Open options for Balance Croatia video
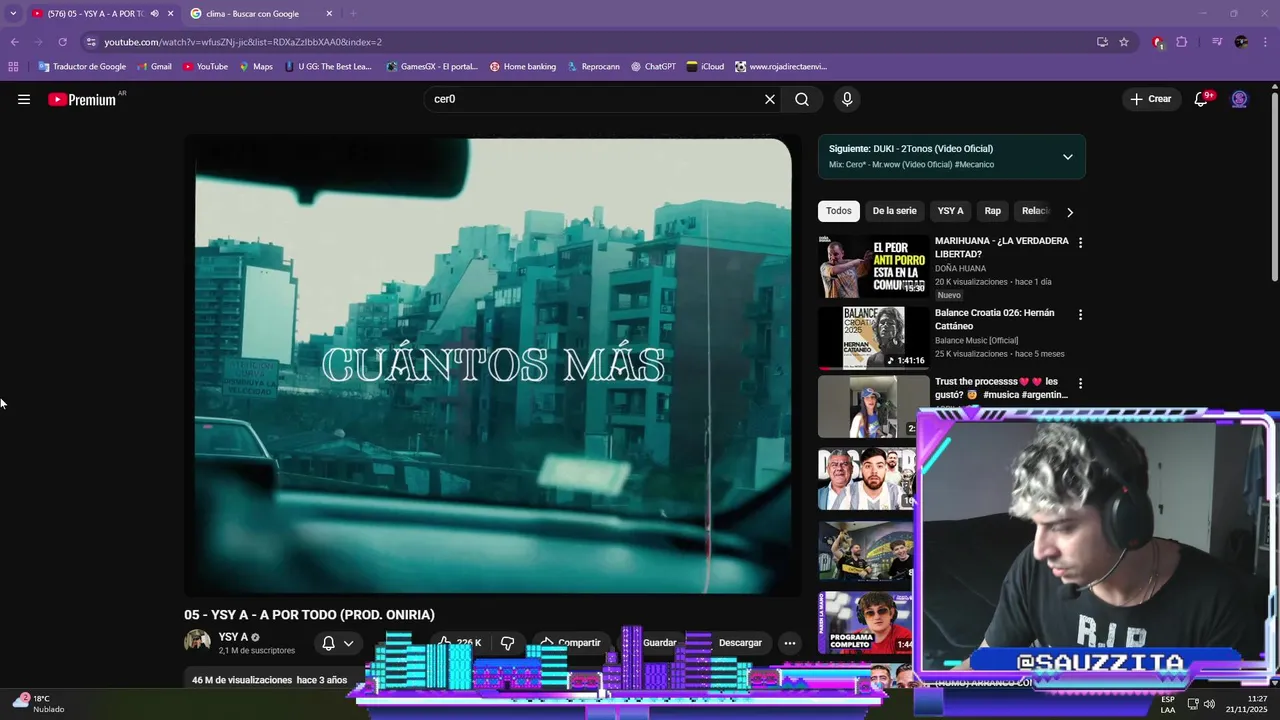Screen dimensions: 1280x720 pos(1080,315)
